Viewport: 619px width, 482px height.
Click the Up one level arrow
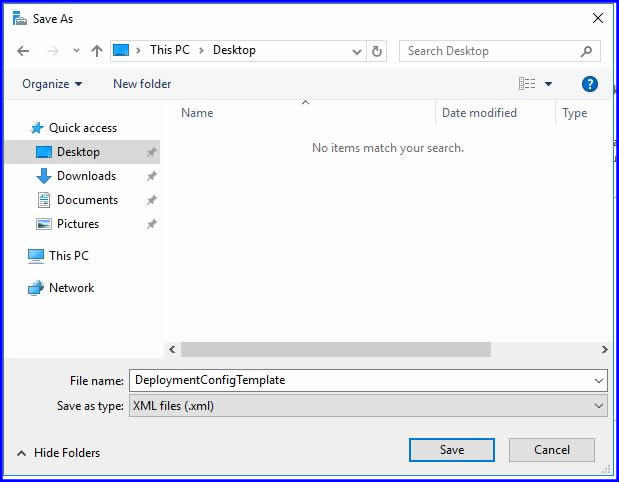(97, 51)
